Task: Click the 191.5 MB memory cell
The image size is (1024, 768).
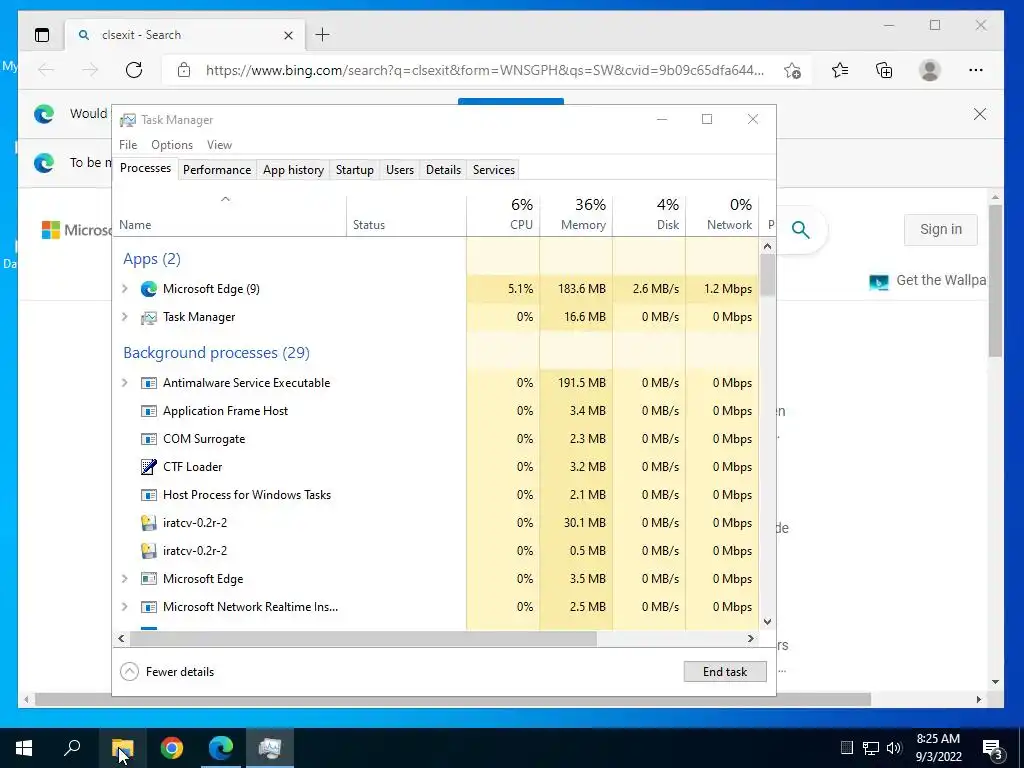Action: [577, 383]
